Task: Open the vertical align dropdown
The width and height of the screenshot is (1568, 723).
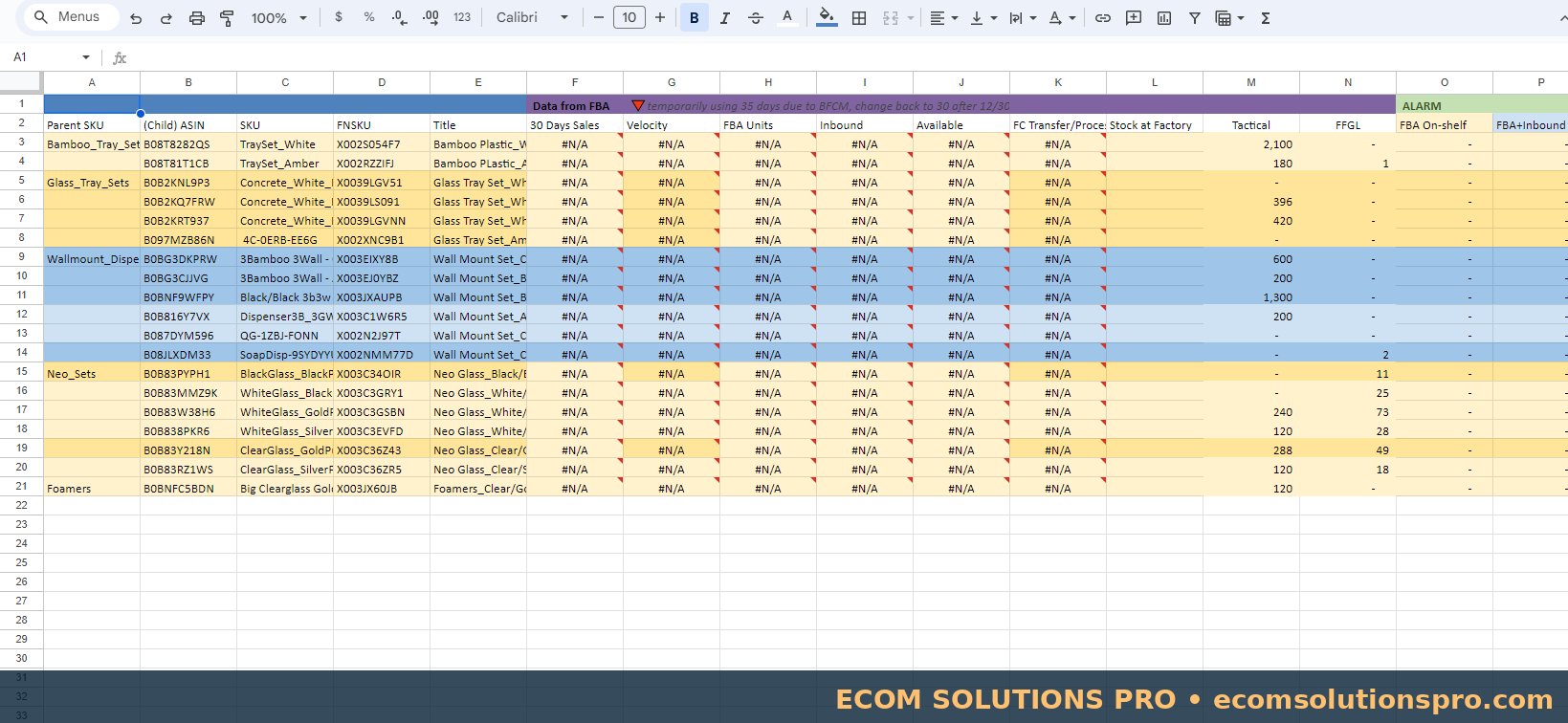Action: [x=983, y=18]
